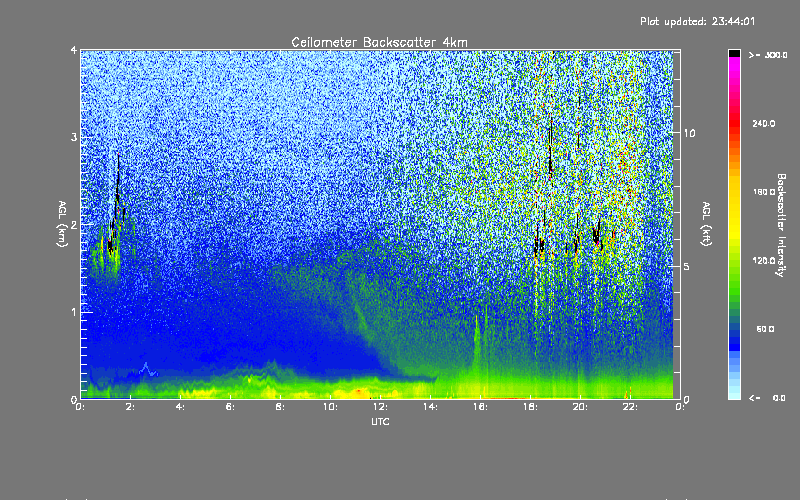Click the "10:" UTC hour tick label
Screen dimensions: 800x500
point(330,407)
